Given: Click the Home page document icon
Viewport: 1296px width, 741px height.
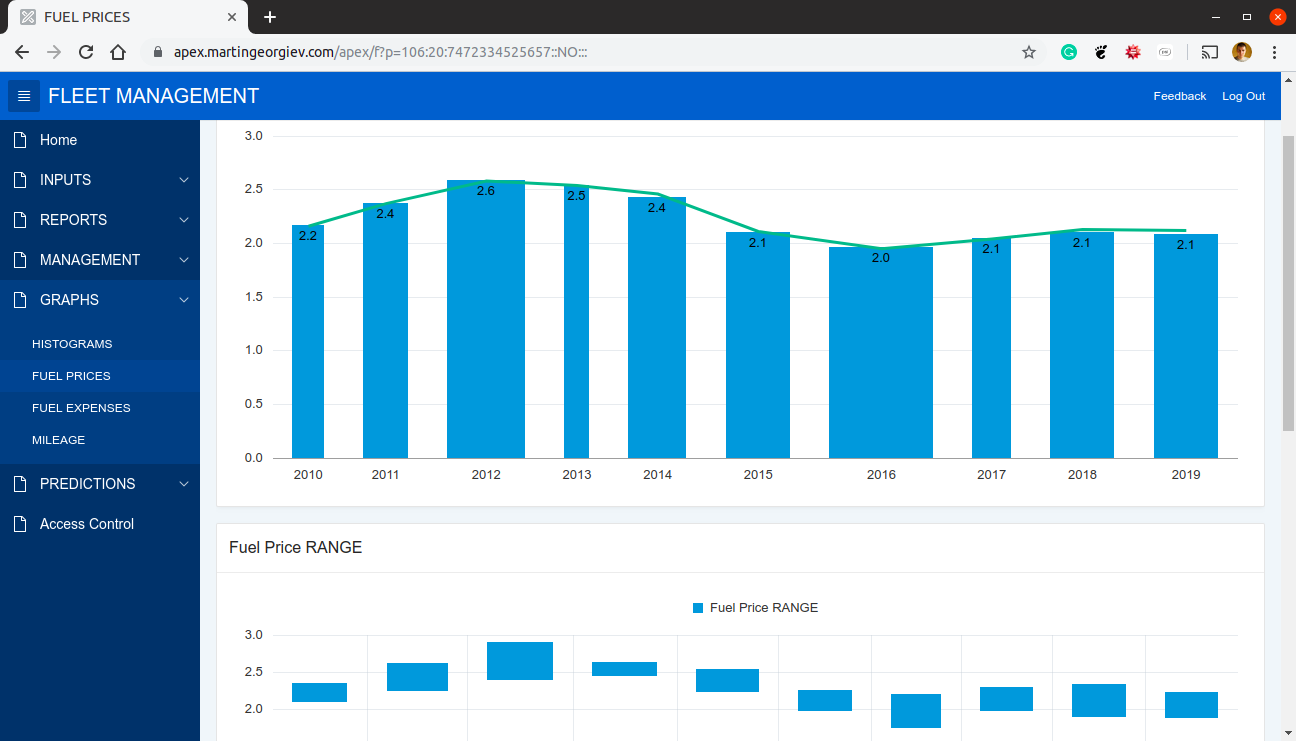Looking at the screenshot, I should (20, 140).
